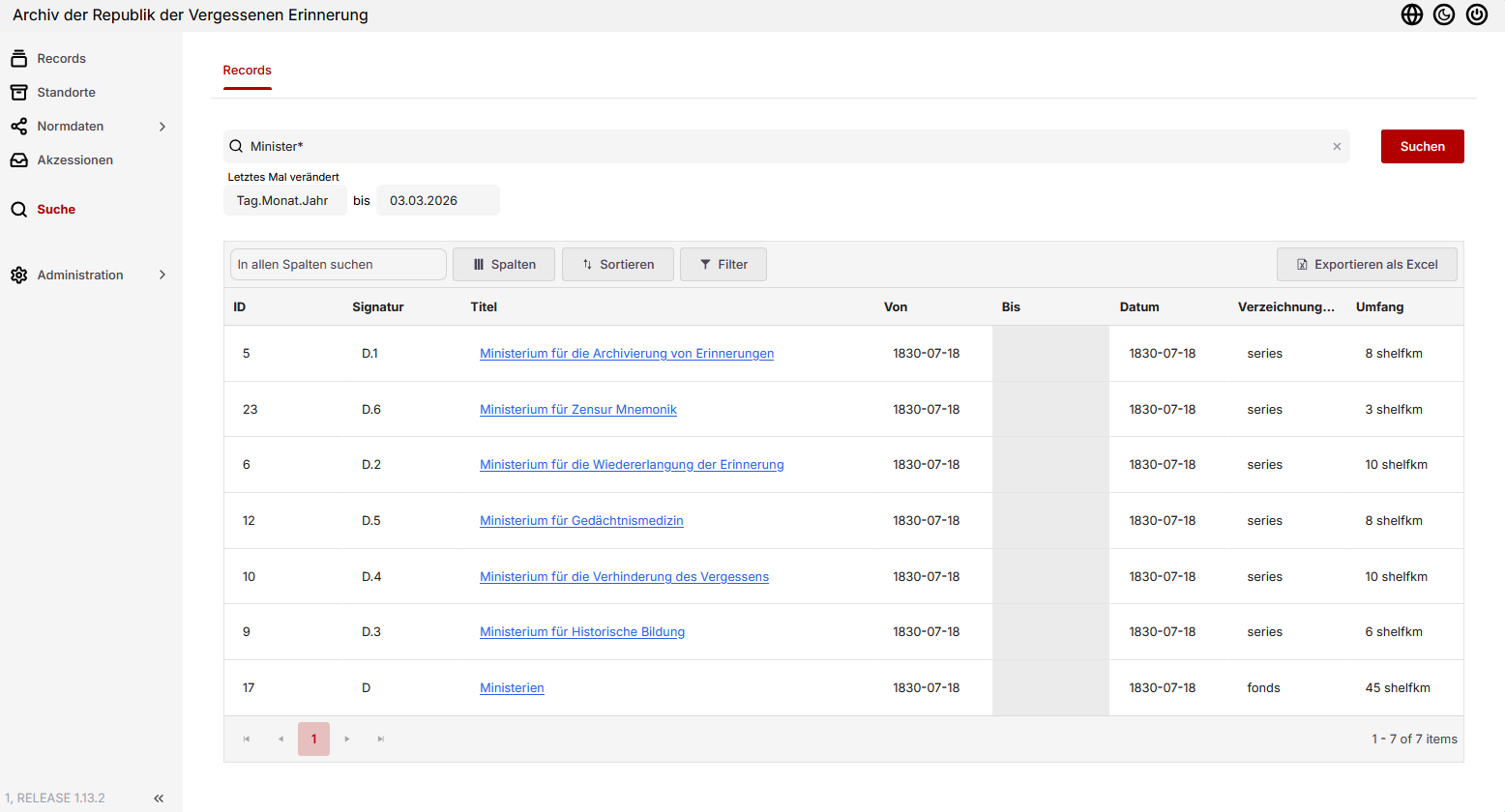Expand the Administration submenu
1505x812 pixels.
162,275
